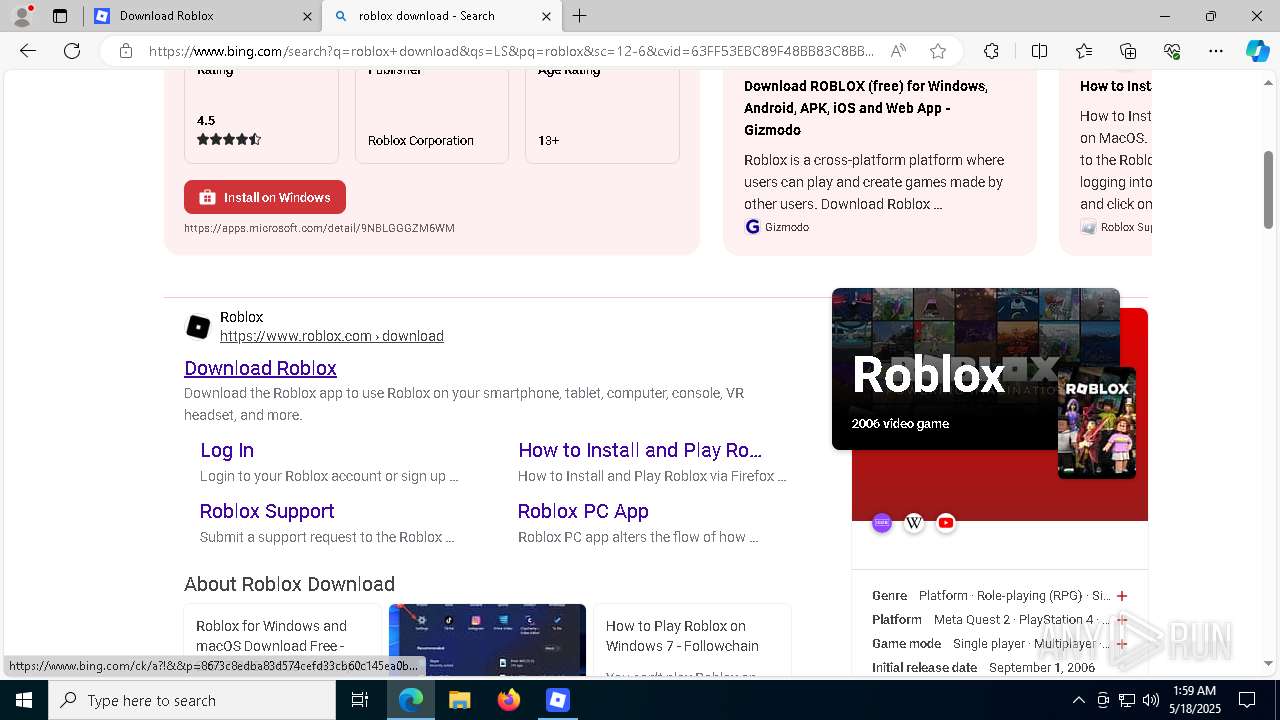Viewport: 1280px width, 720px height.
Task: Open the Roblox Support sitelink
Action: (x=267, y=511)
